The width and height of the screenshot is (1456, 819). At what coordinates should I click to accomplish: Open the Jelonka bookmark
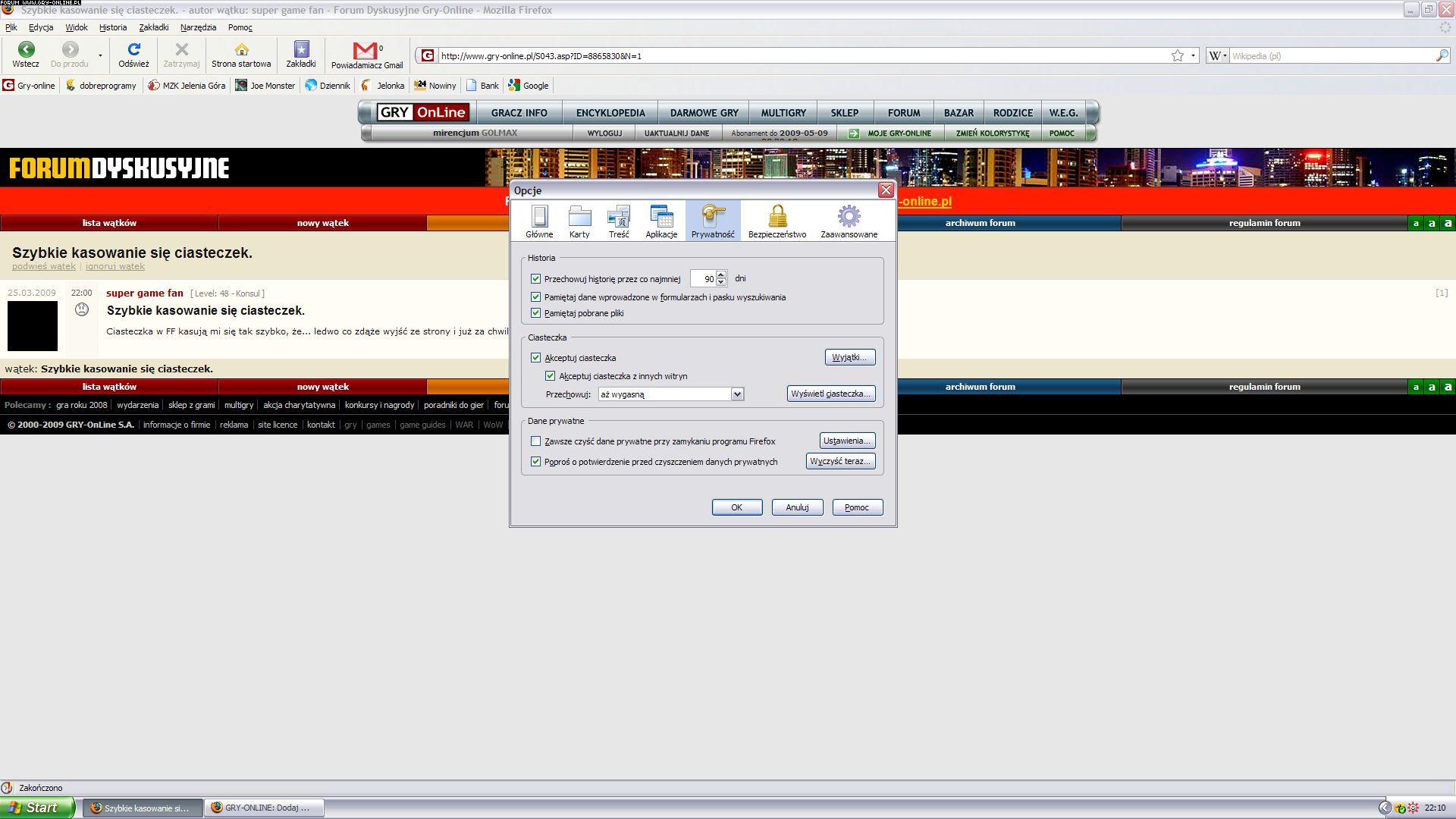[x=383, y=86]
